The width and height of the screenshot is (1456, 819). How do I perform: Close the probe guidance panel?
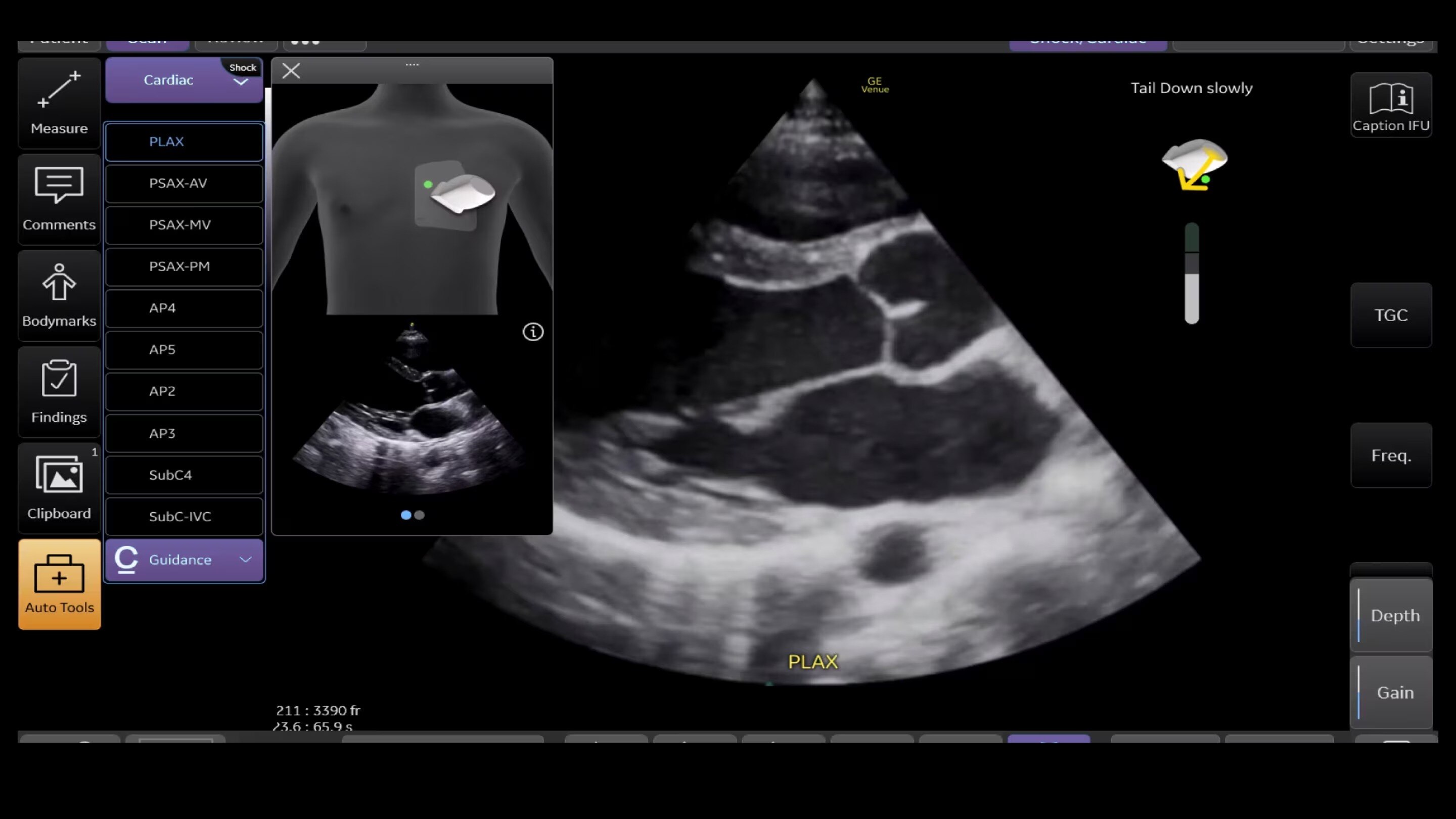[x=291, y=71]
